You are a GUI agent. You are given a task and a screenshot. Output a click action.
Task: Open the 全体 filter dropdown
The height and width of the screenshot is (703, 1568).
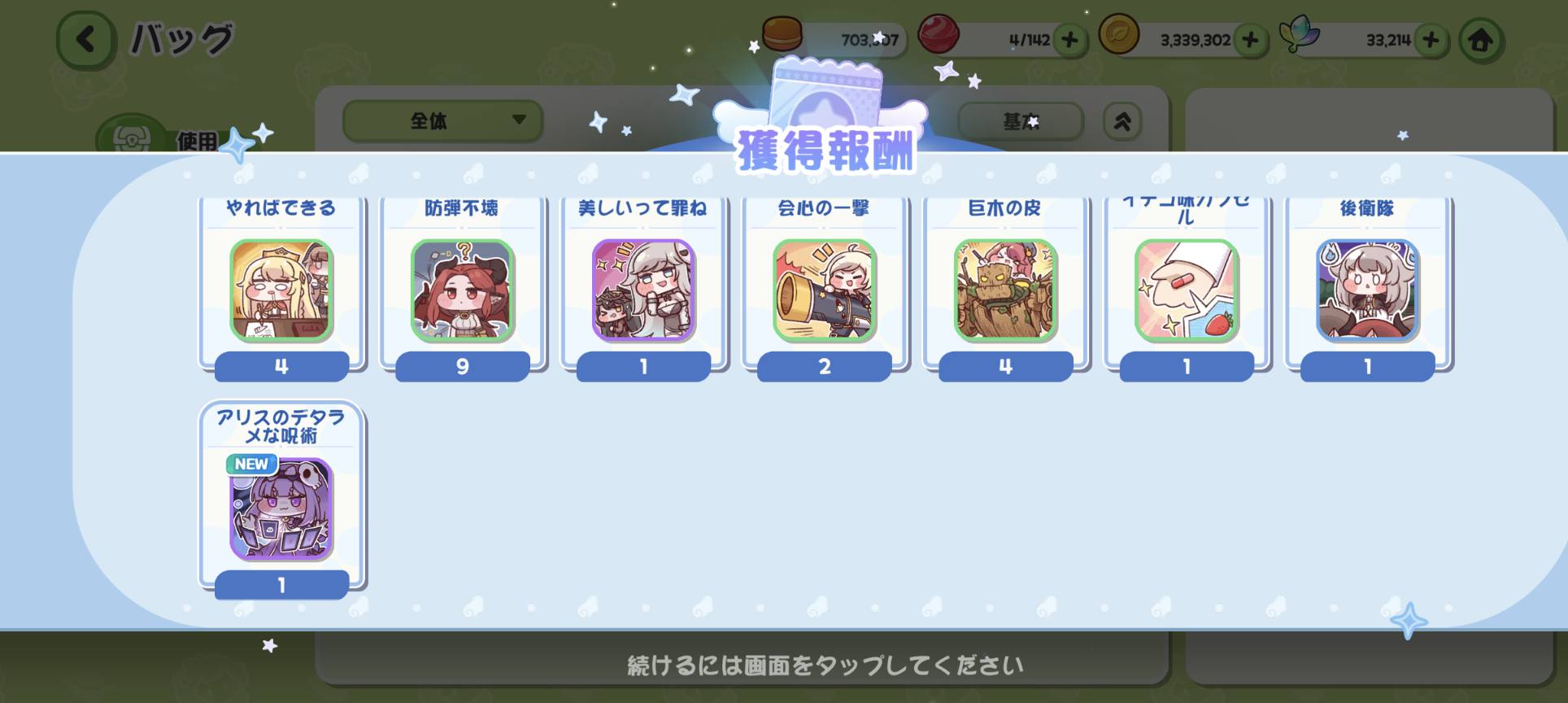(x=443, y=121)
